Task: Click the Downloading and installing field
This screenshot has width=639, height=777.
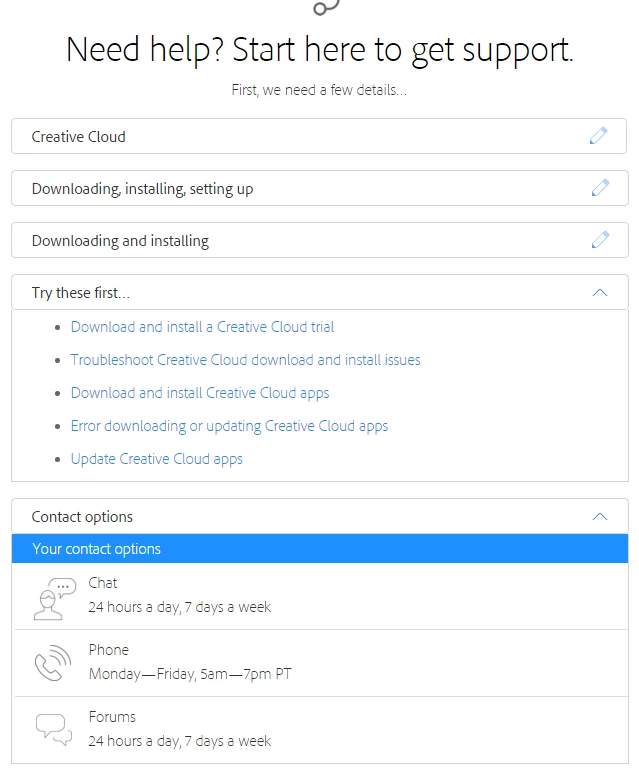Action: click(x=300, y=241)
